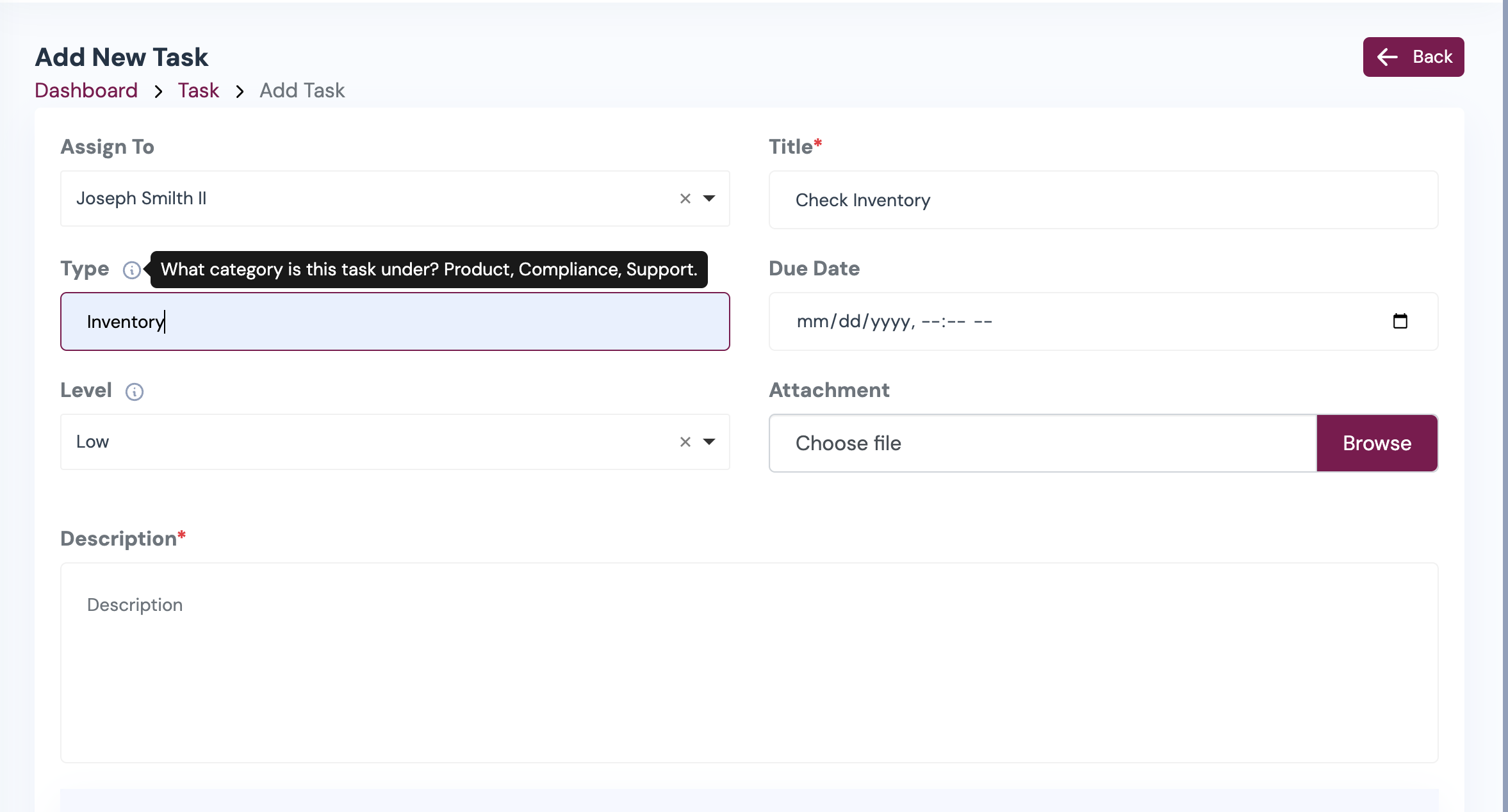
Task: Click the info icon beside Level
Action: [134, 391]
